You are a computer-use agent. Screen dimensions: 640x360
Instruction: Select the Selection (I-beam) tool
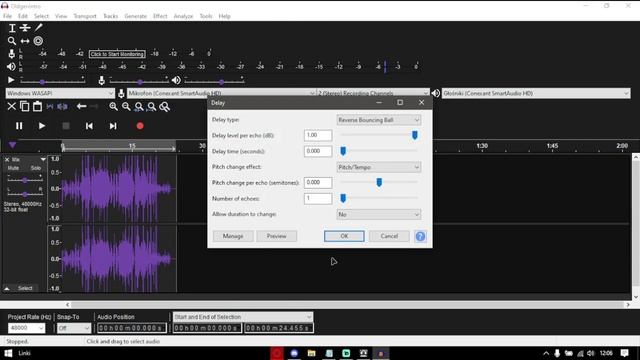[x=12, y=28]
